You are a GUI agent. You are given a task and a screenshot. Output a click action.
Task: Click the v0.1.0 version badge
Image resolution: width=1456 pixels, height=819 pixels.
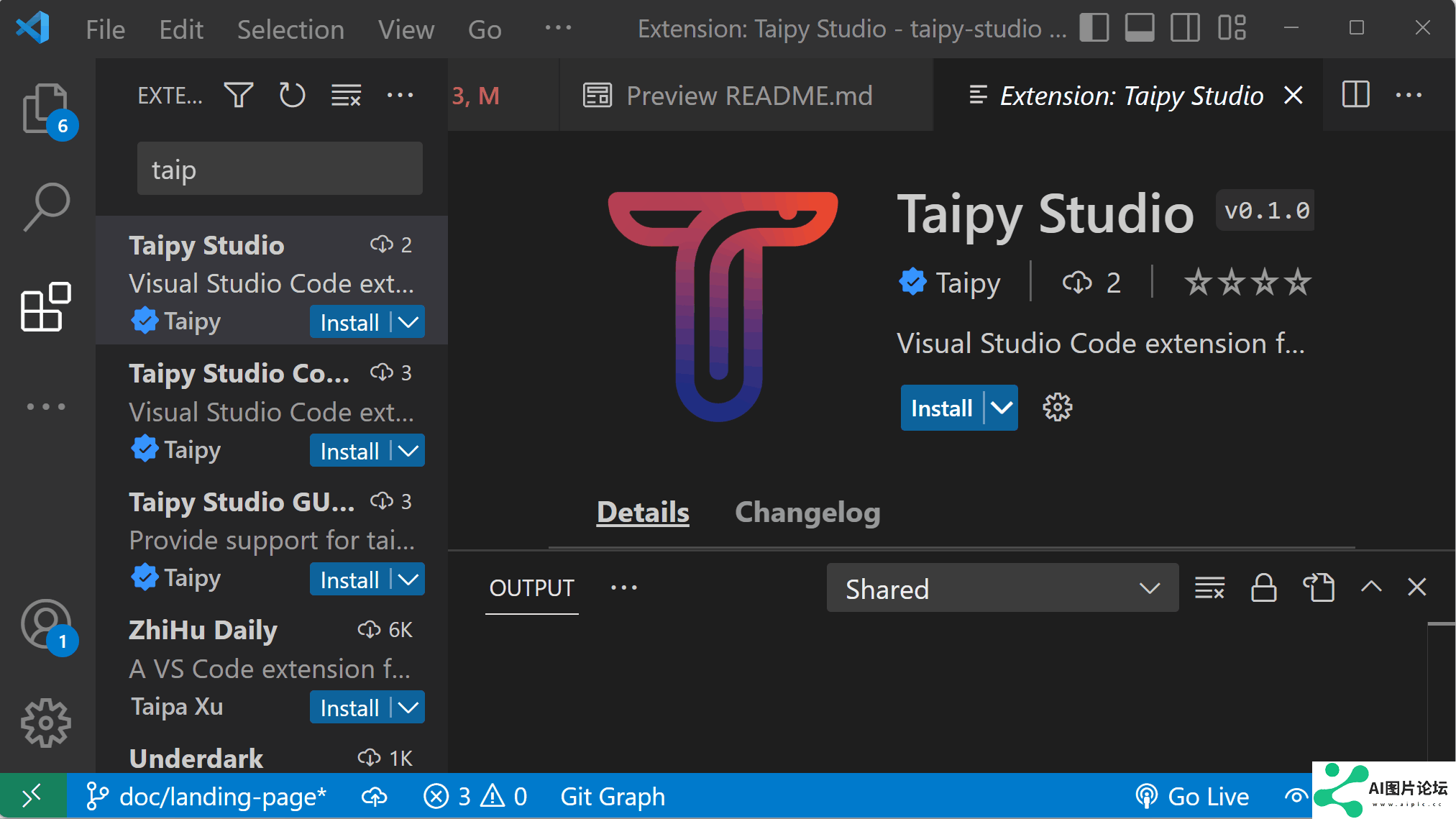[1265, 211]
